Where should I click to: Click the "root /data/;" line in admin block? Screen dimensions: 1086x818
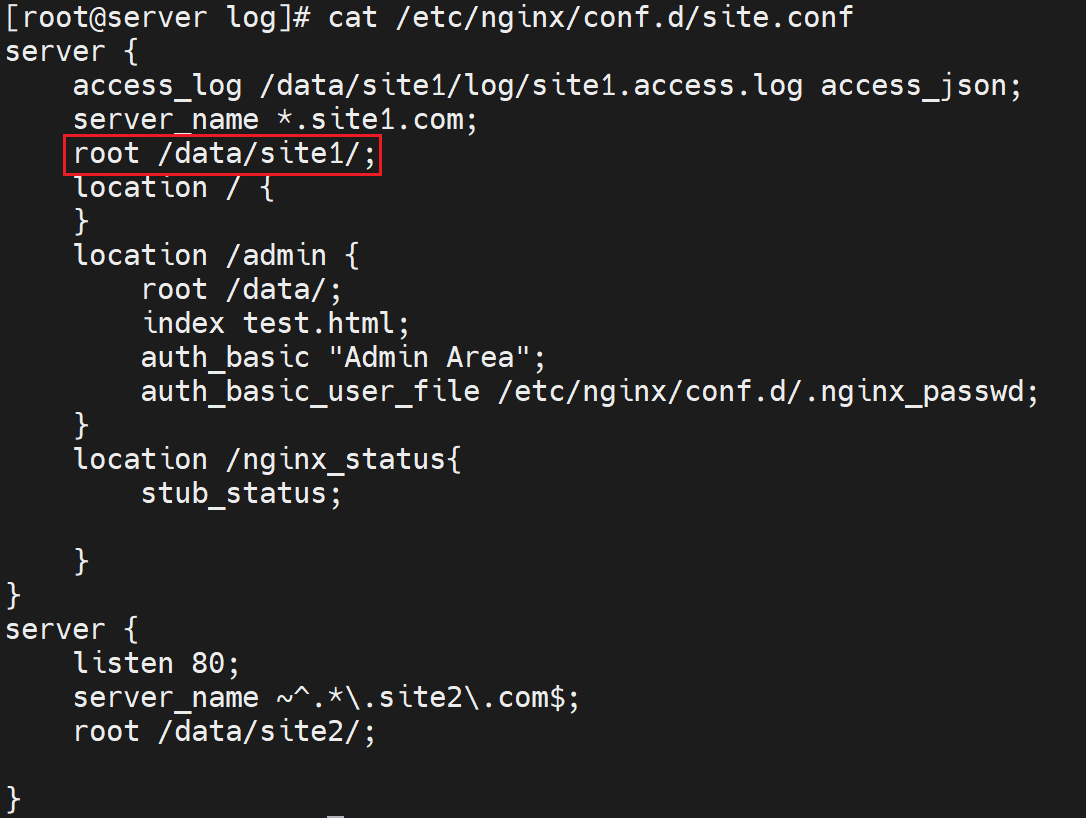(x=242, y=290)
